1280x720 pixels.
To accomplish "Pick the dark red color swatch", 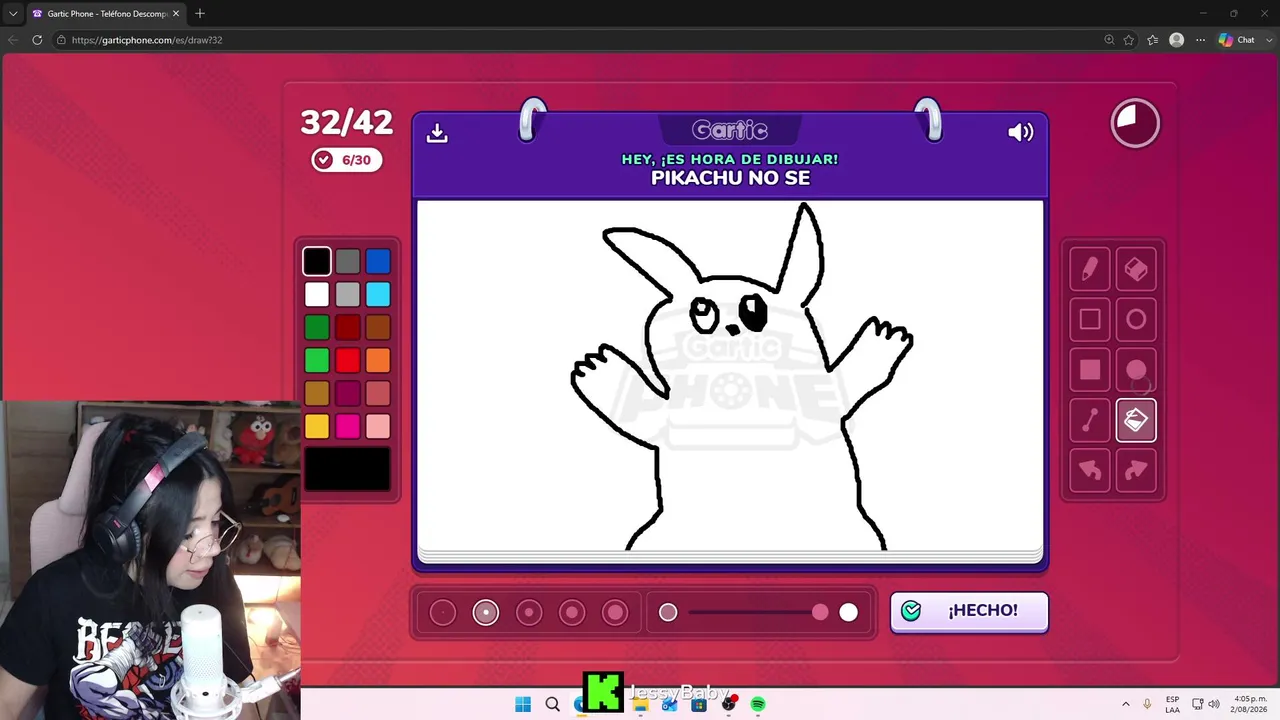I will [x=347, y=327].
